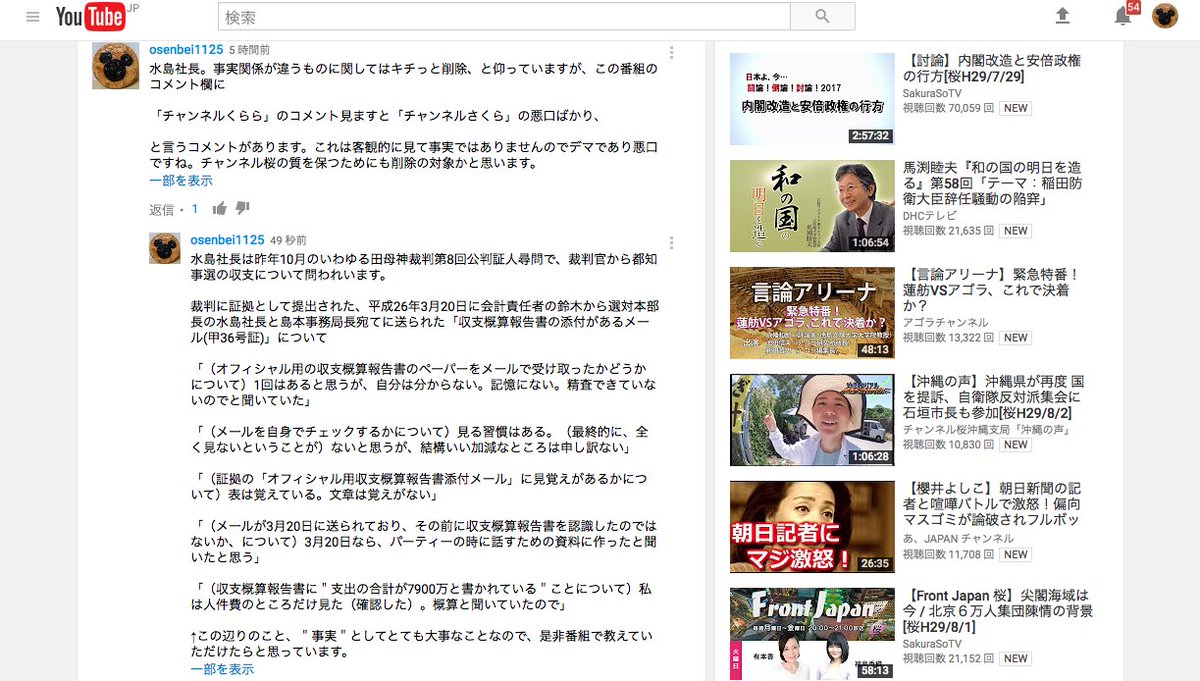
Task: Open title 【Front Japan 桜】尖閣海域は今
Action: [x=997, y=611]
